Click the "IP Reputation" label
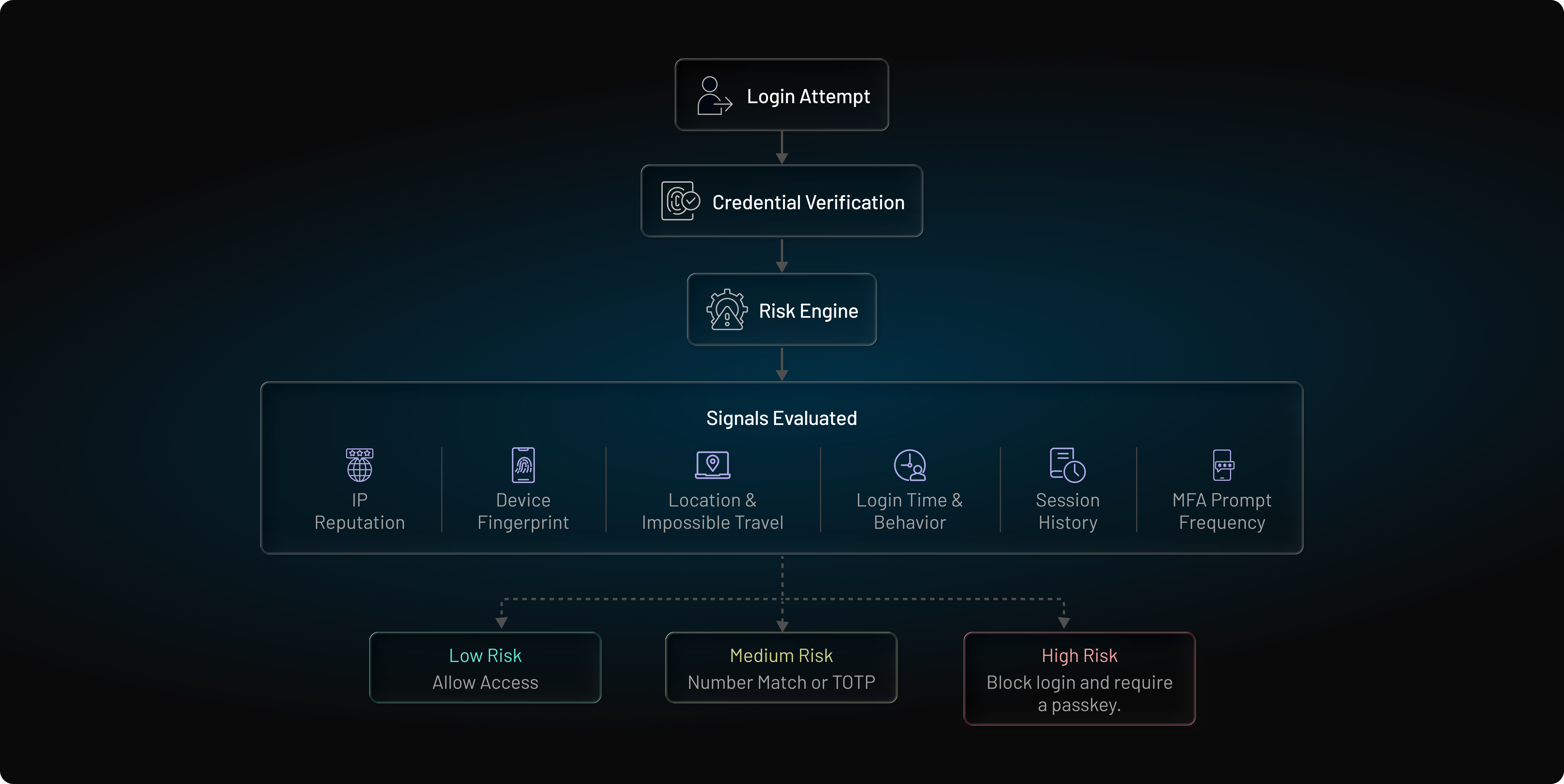The height and width of the screenshot is (784, 1564). pyautogui.click(x=359, y=511)
